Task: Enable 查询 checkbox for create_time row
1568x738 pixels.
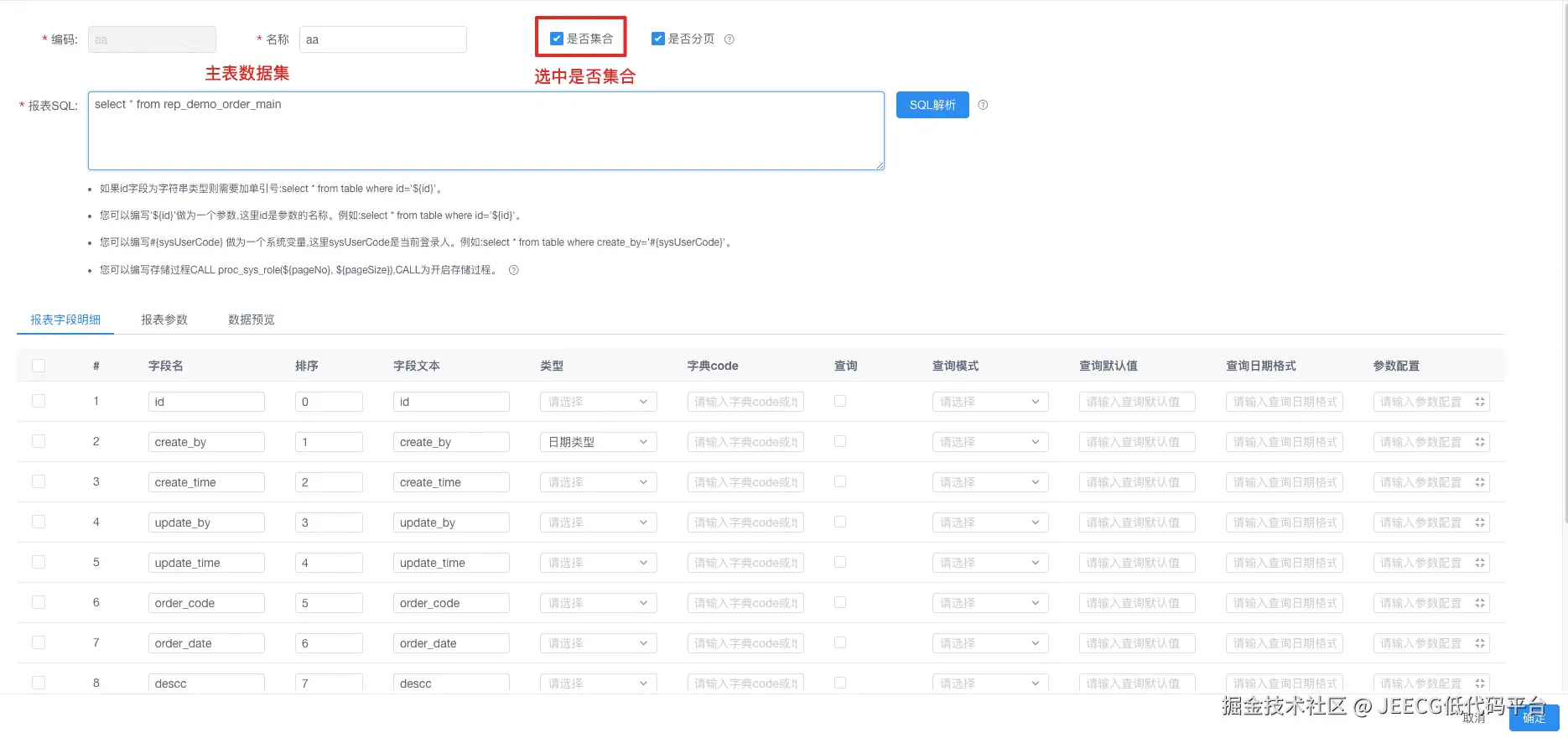Action: point(840,481)
